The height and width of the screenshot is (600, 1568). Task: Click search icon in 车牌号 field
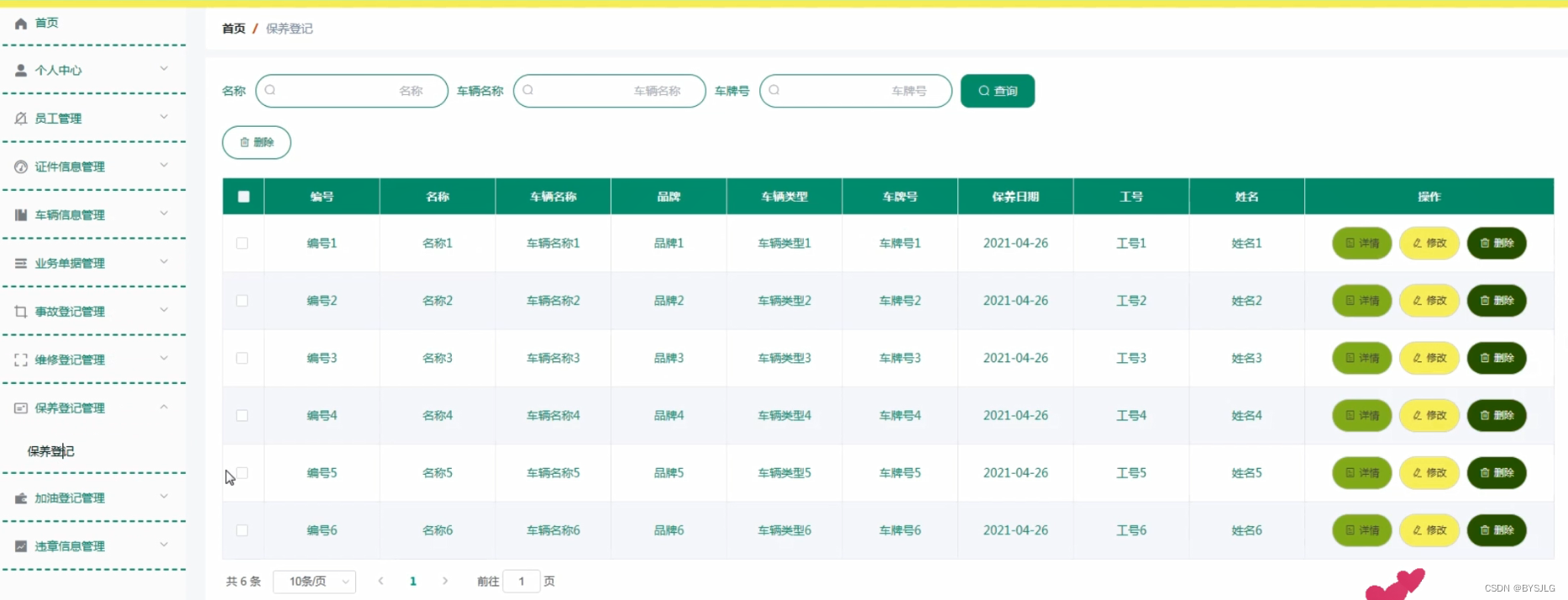click(774, 90)
